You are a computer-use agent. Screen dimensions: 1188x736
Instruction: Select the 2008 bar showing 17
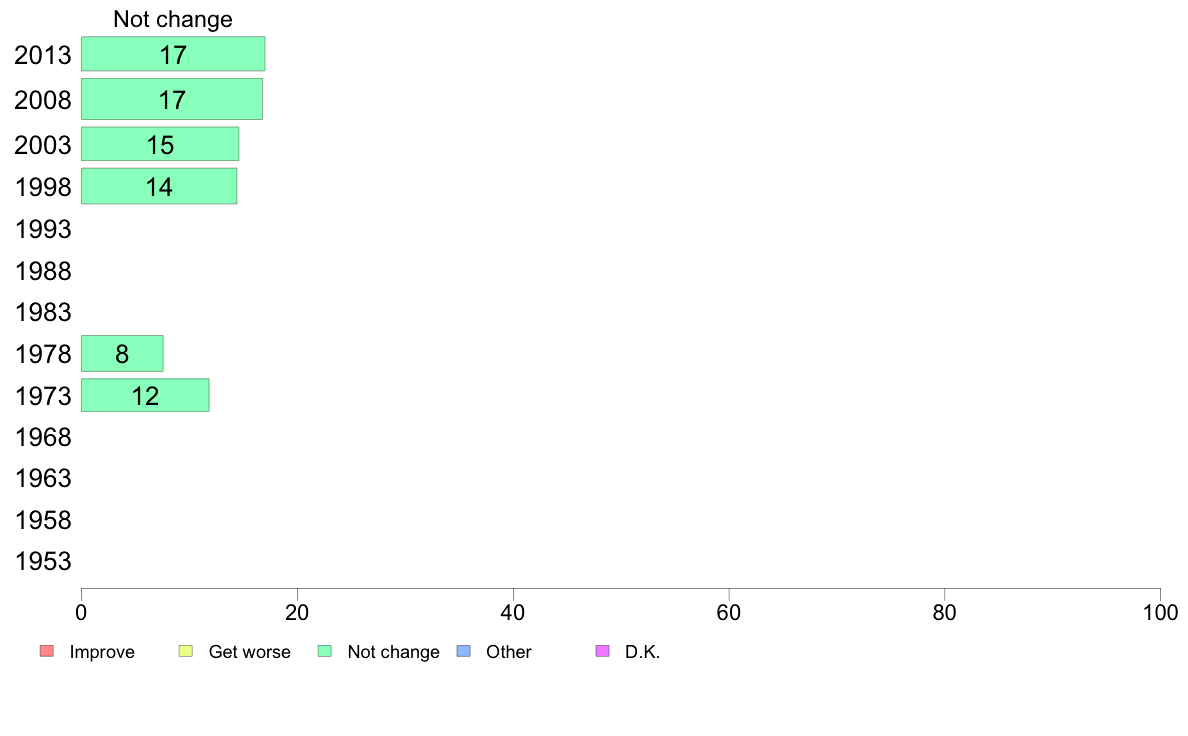[x=172, y=99]
